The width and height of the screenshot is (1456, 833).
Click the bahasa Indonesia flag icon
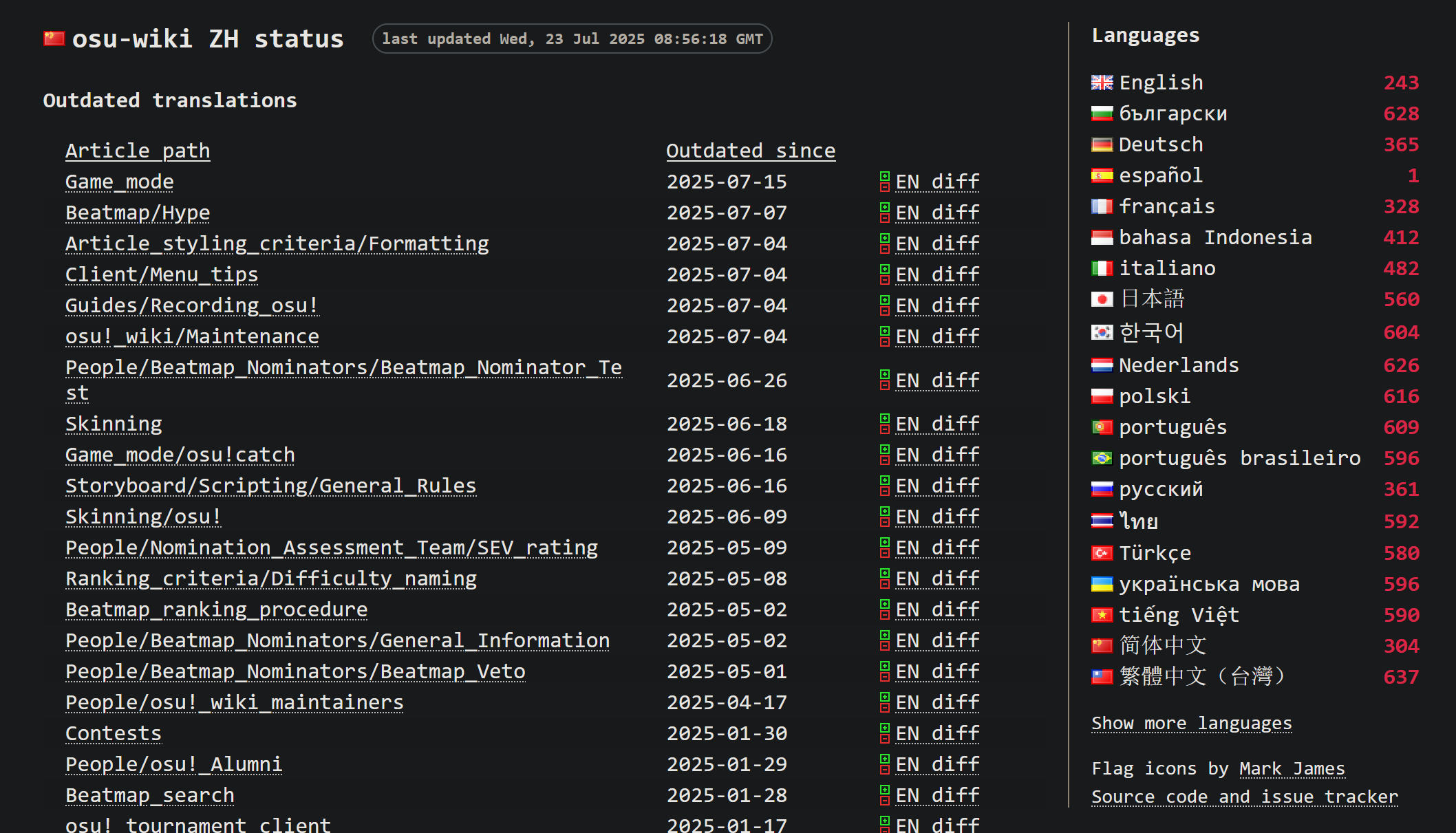click(1102, 237)
